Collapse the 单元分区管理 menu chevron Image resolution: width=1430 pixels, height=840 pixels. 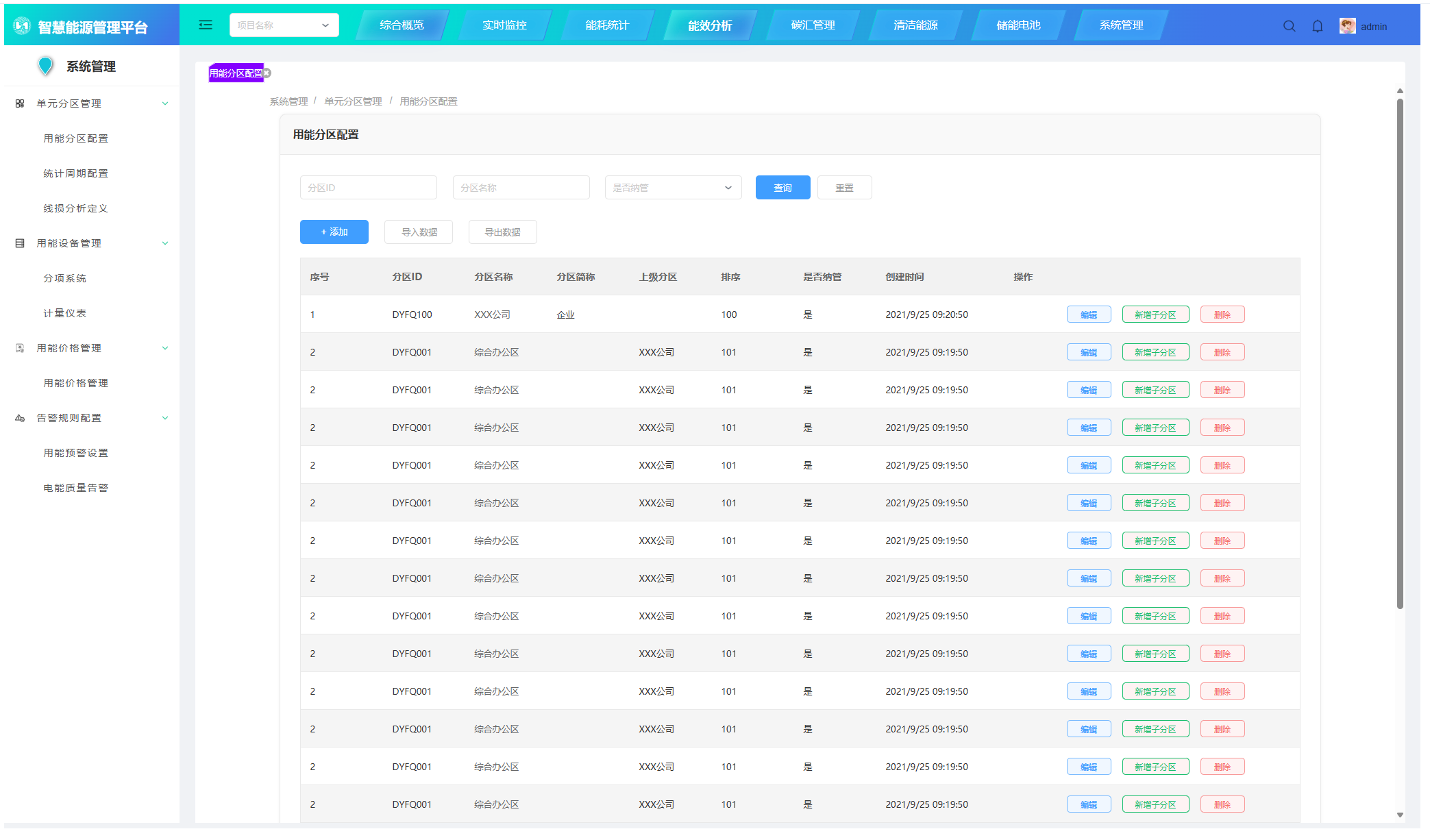pyautogui.click(x=165, y=103)
